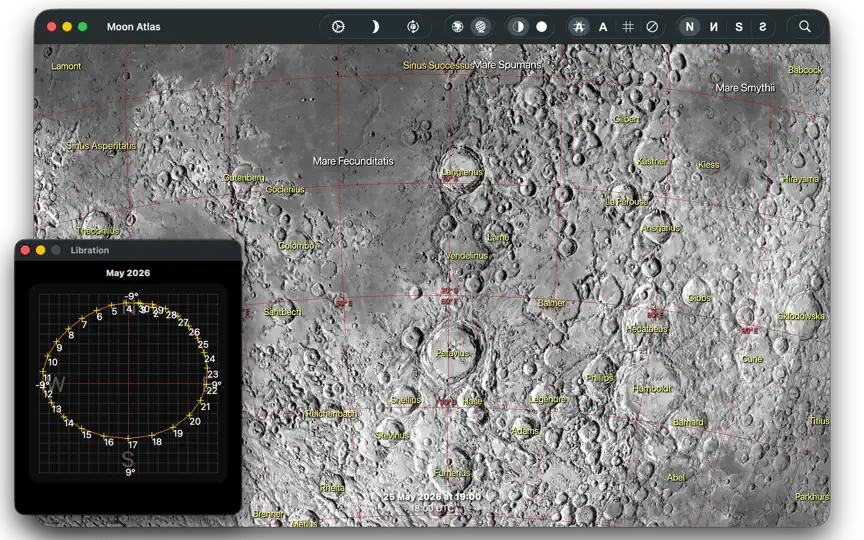Select day 17 on the libration curve
This screenshot has width=864, height=540.
133,445
